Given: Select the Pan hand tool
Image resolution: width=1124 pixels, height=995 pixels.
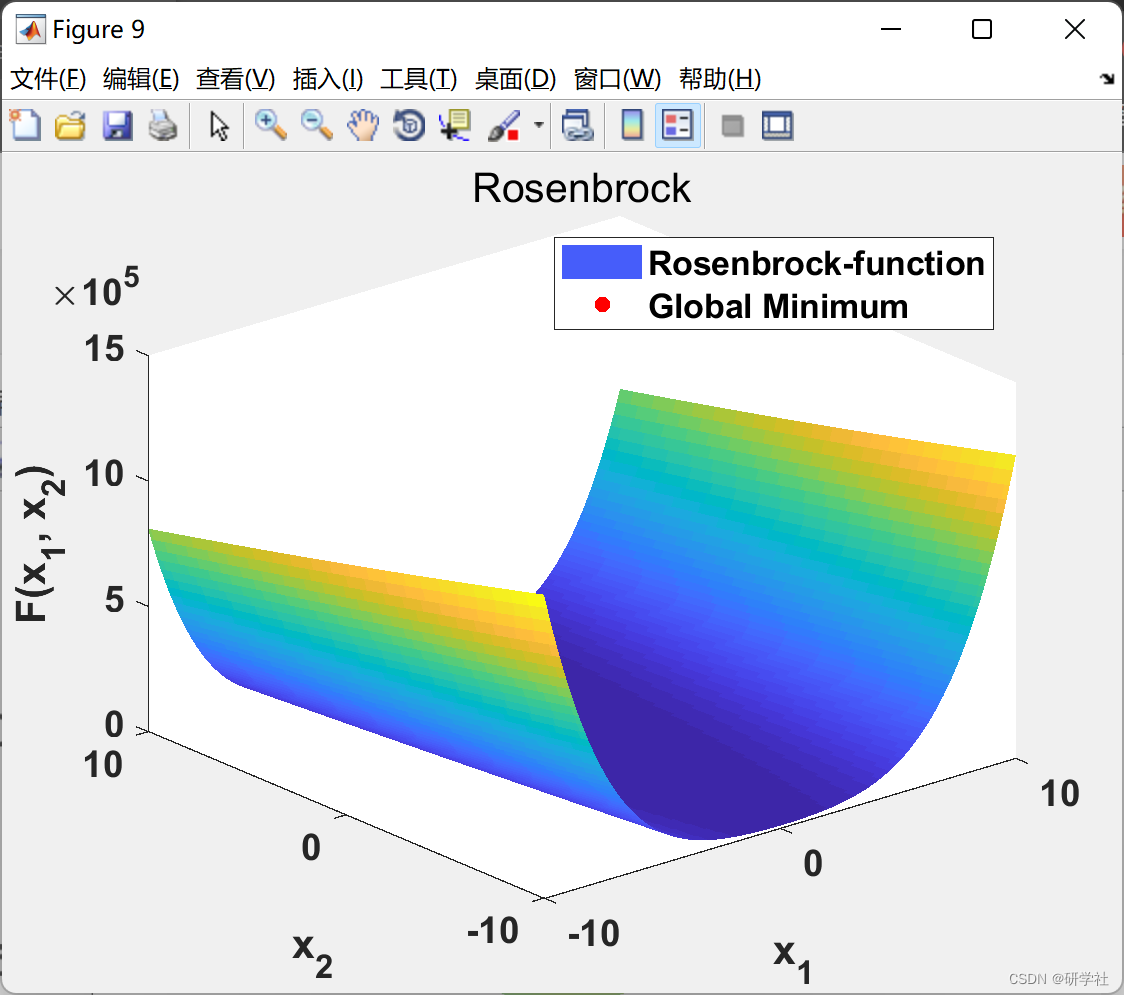Looking at the screenshot, I should click(x=363, y=125).
